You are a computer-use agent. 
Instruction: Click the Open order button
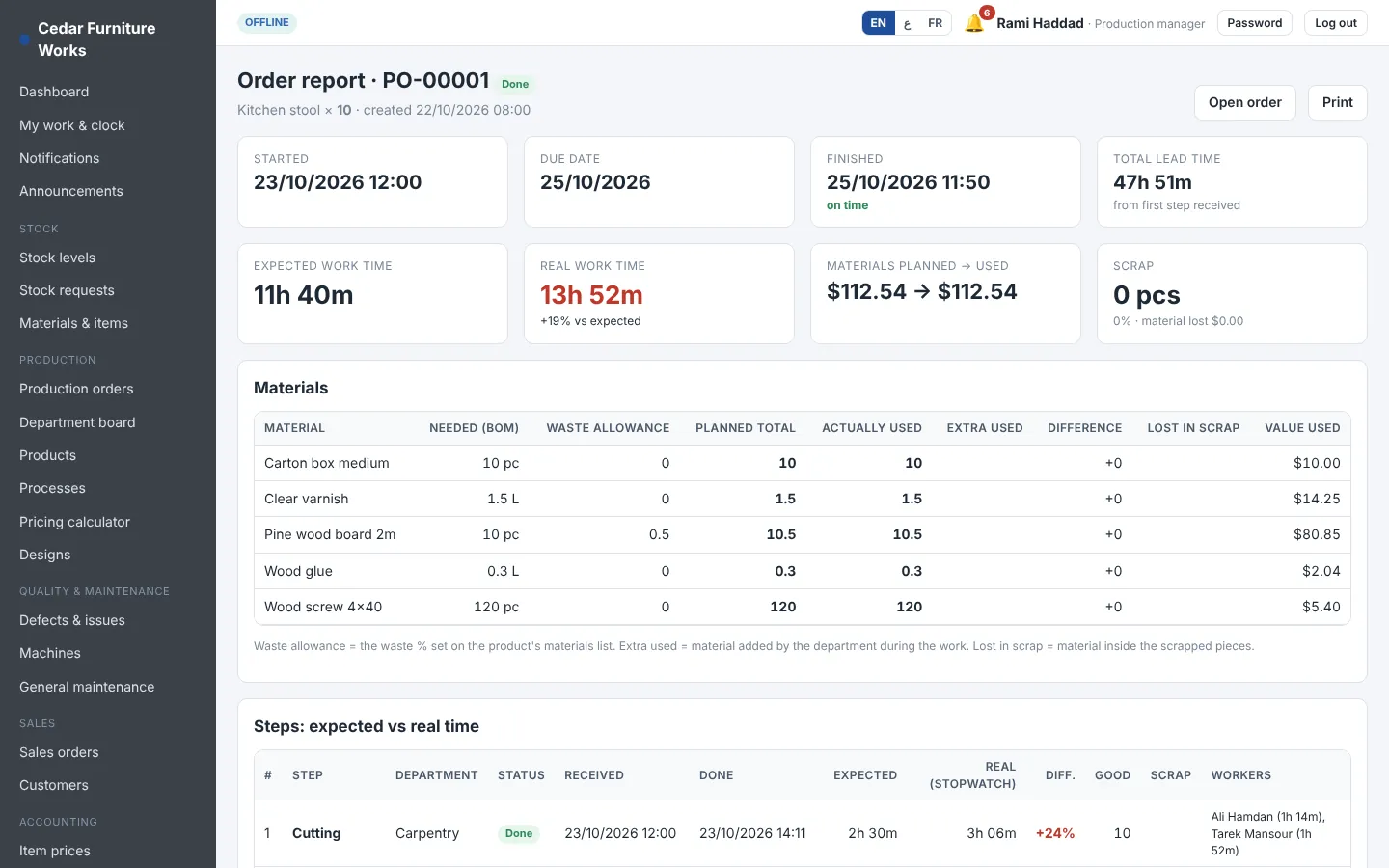[x=1244, y=102]
